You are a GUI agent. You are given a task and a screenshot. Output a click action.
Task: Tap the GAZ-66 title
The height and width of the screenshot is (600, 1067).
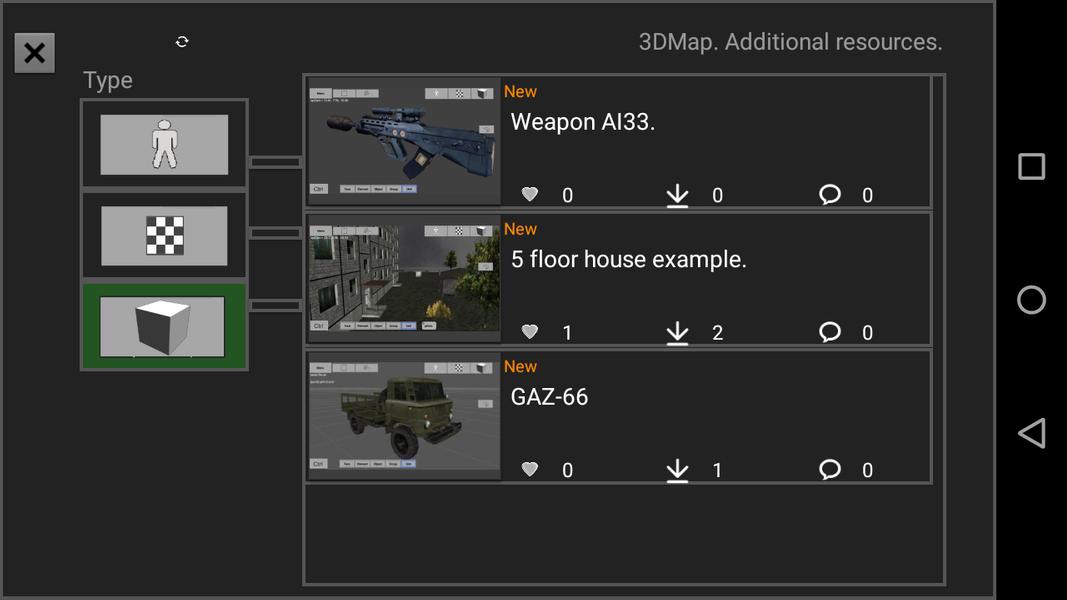(549, 397)
